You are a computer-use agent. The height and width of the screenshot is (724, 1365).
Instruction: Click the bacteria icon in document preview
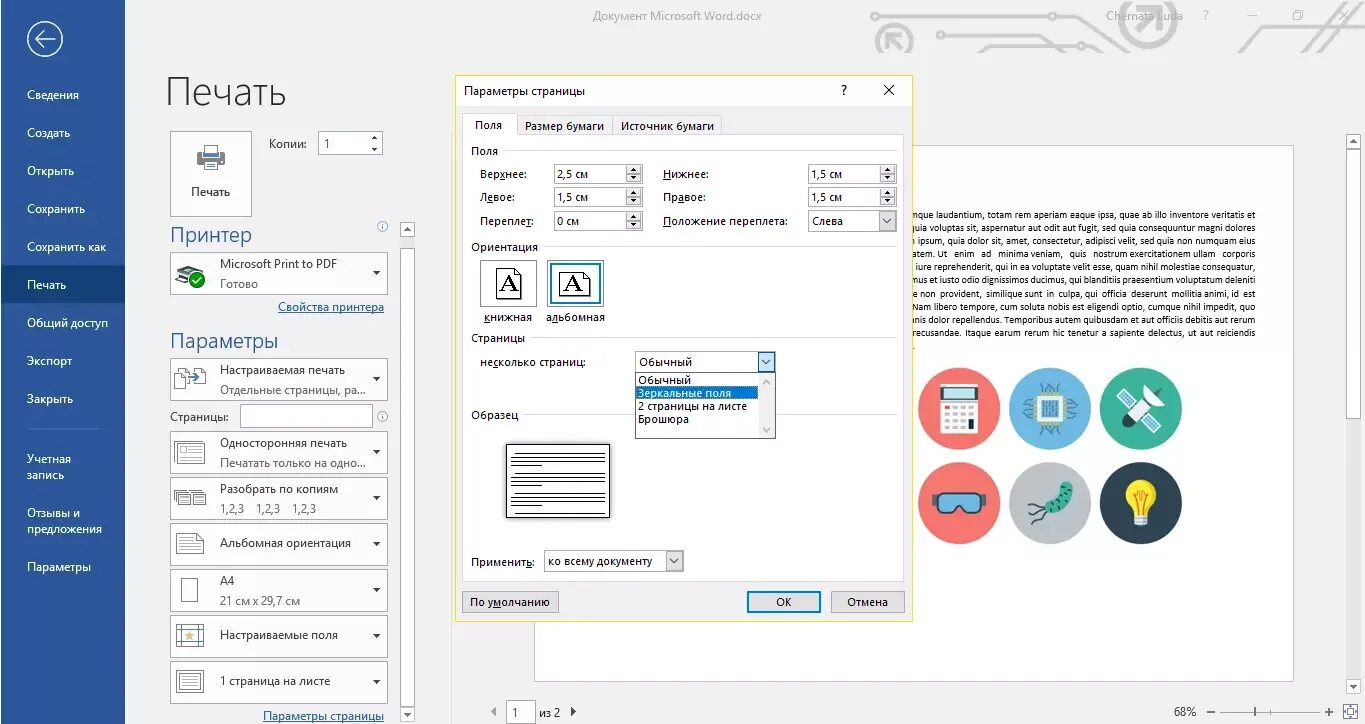click(x=1049, y=502)
